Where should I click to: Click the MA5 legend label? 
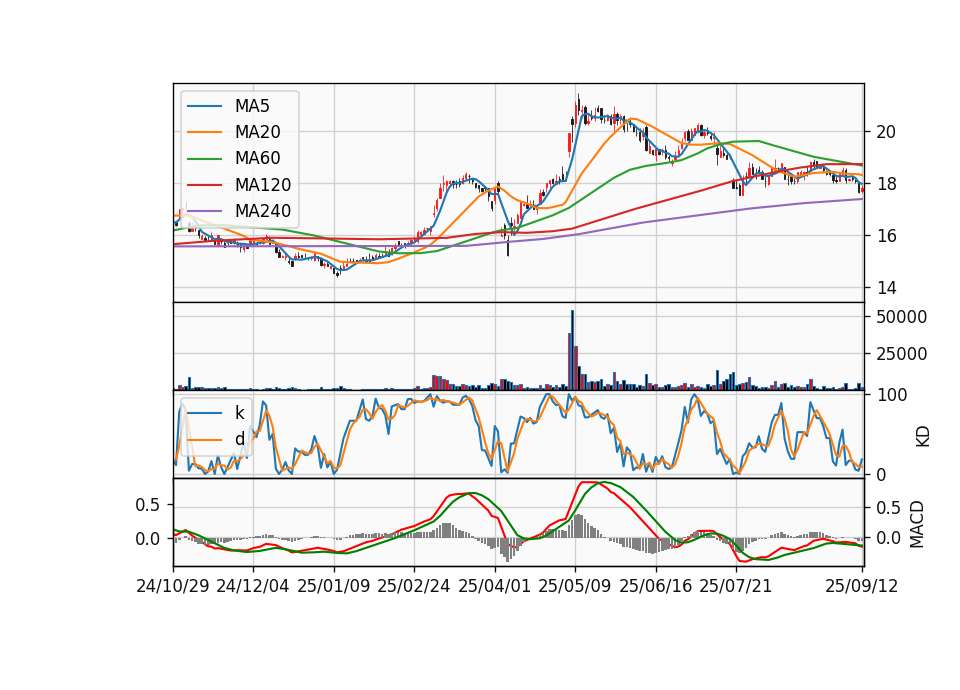pos(252,106)
